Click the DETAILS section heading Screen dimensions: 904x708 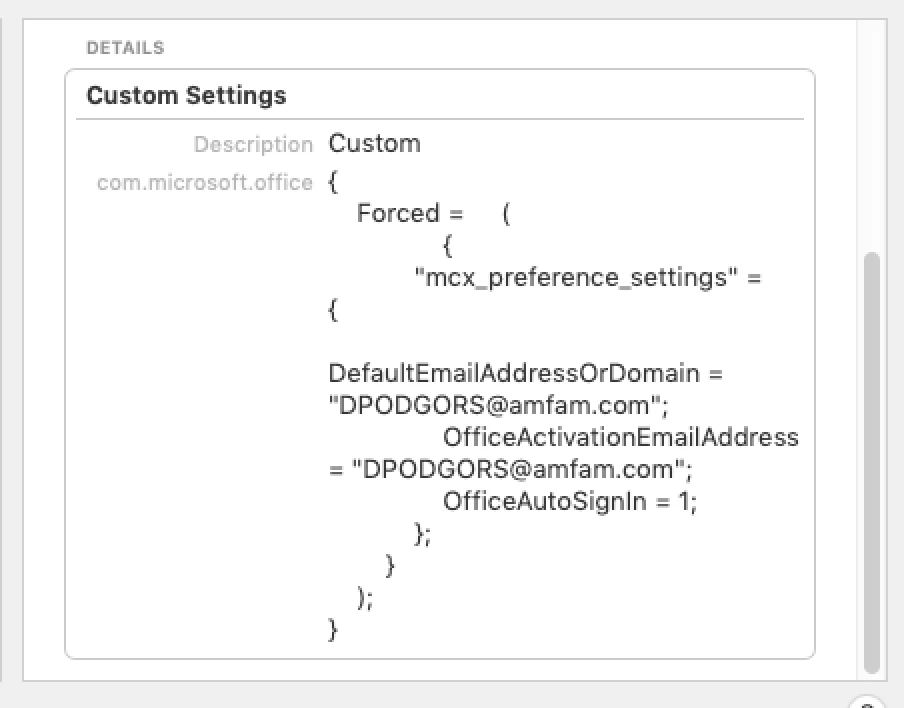click(125, 48)
